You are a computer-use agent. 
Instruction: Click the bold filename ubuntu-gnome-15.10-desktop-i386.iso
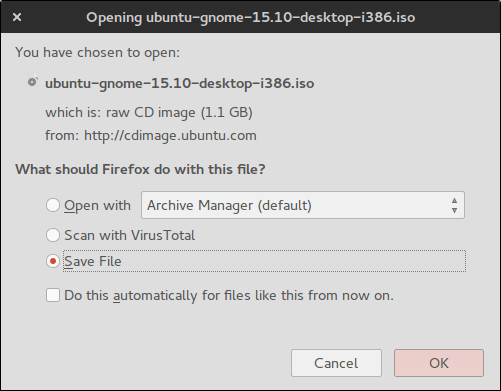click(180, 83)
